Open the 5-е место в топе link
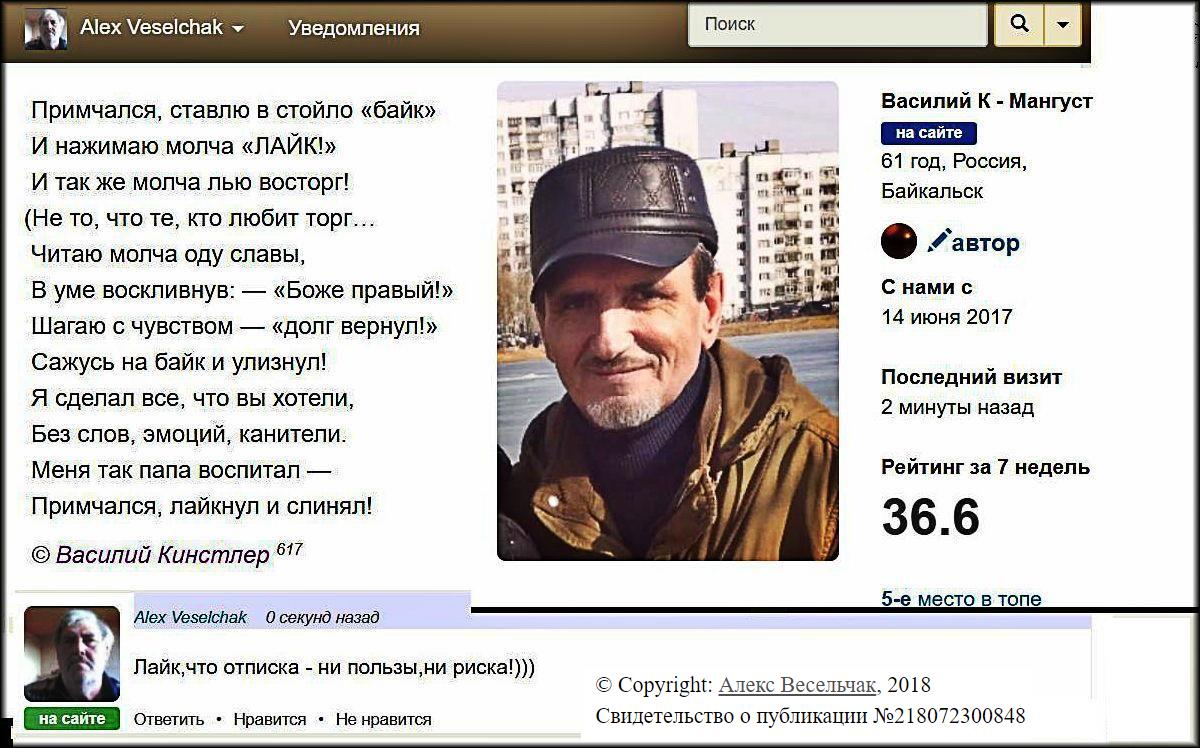Viewport: 1200px width, 748px height. (961, 599)
